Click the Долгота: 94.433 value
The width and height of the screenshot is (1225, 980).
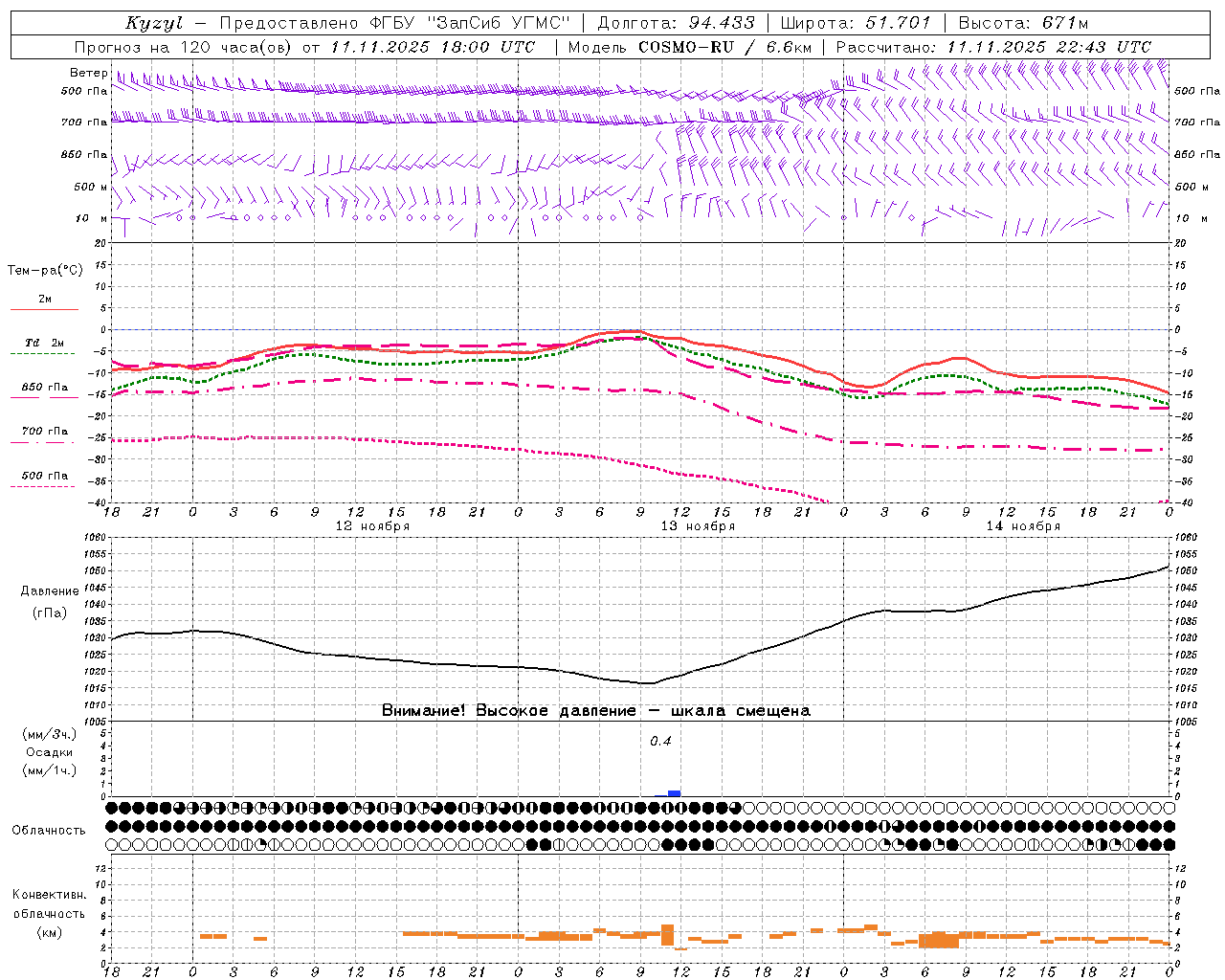(676, 23)
